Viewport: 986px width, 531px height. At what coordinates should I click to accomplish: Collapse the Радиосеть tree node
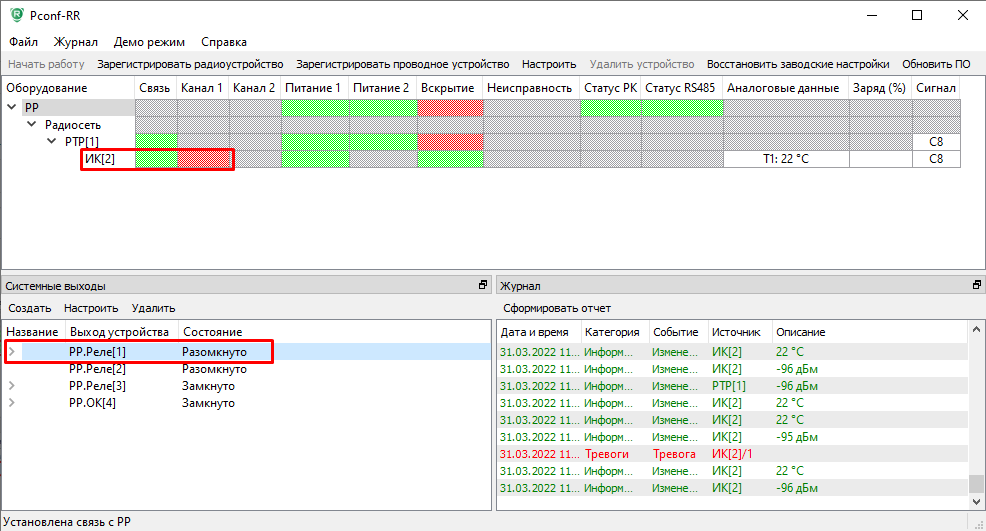tap(33, 125)
